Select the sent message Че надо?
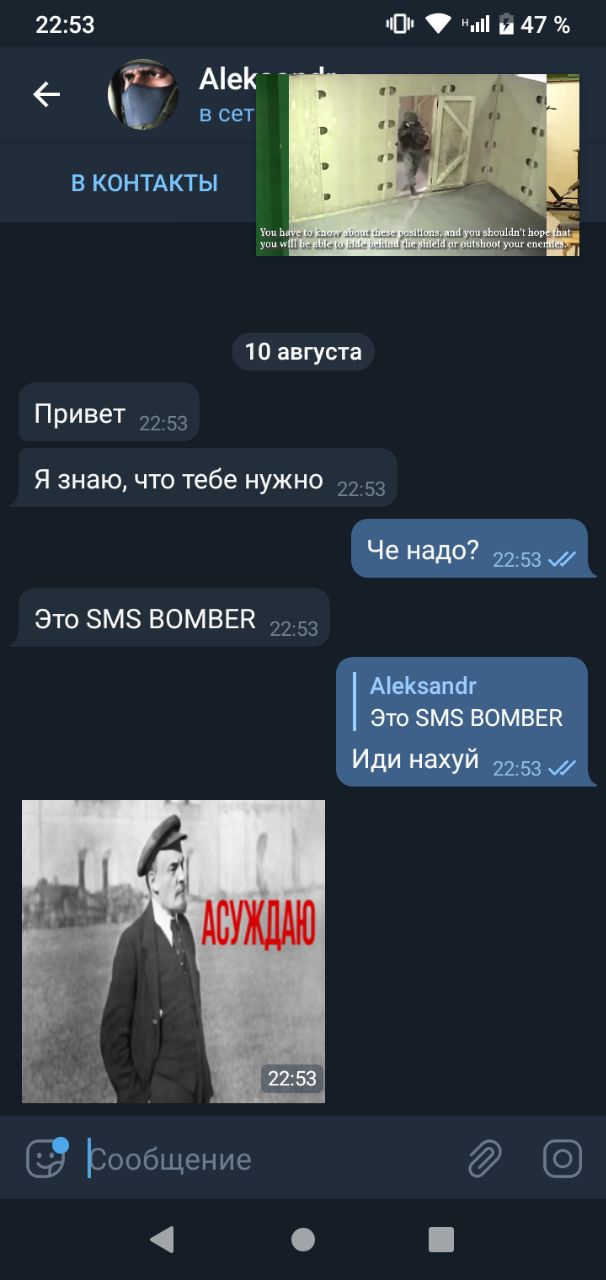Image resolution: width=606 pixels, height=1280 pixels. [469, 549]
